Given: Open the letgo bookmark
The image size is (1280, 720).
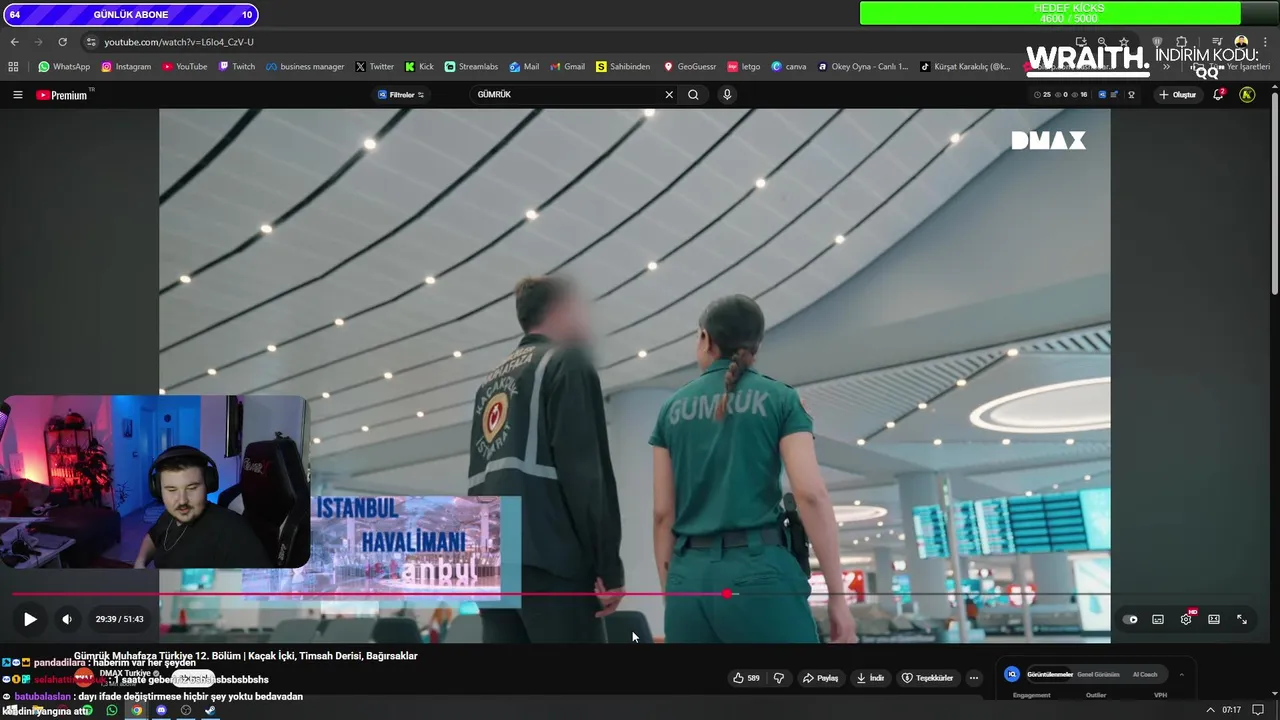Looking at the screenshot, I should coord(744,67).
